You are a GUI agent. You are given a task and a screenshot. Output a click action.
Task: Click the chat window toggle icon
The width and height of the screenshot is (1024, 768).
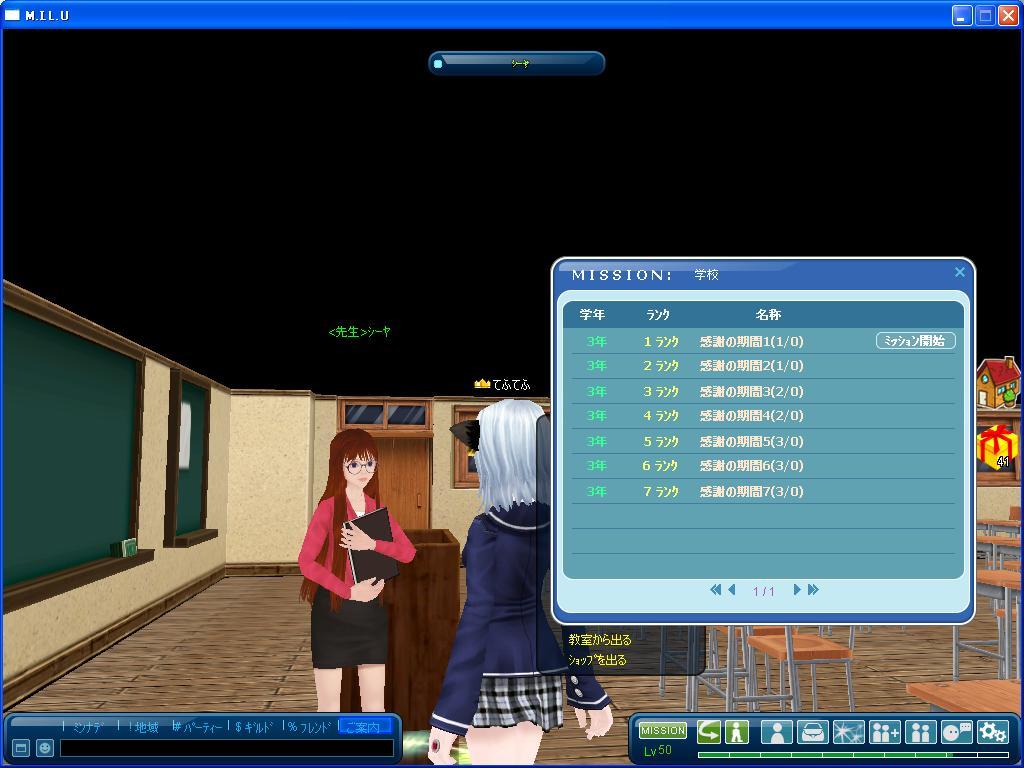click(x=21, y=748)
